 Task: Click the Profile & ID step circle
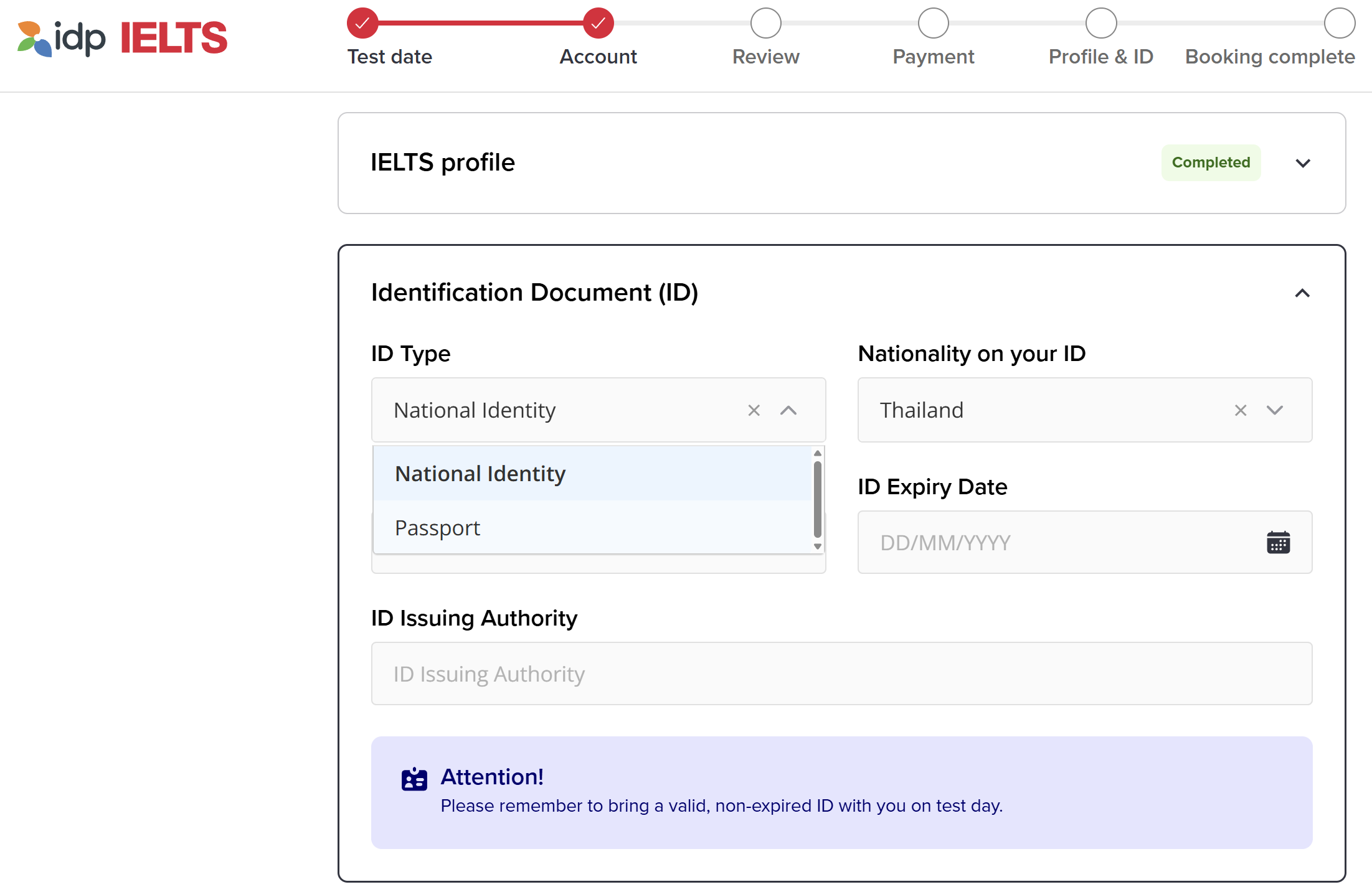[x=1100, y=22]
